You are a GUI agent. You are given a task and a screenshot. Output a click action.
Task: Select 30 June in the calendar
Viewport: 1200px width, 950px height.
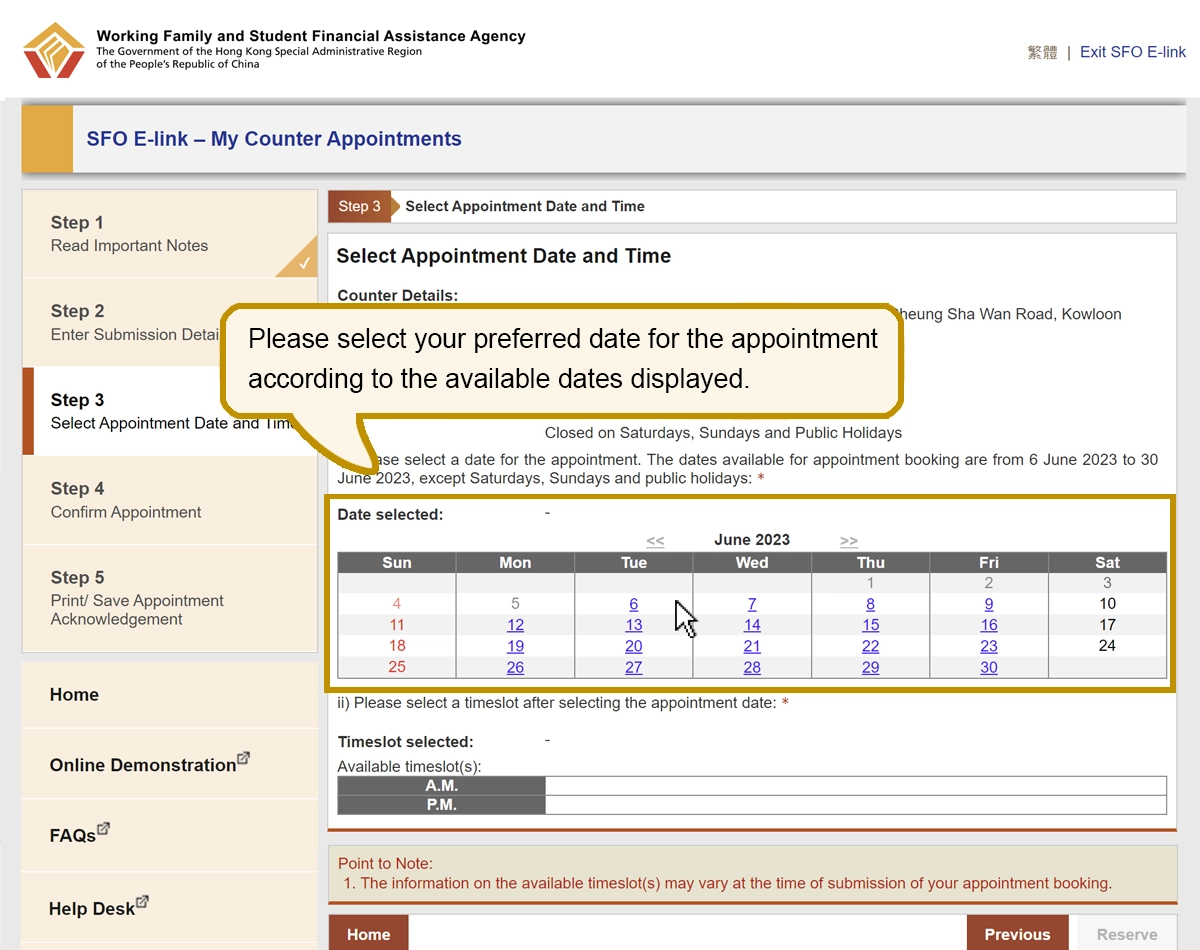tap(989, 667)
